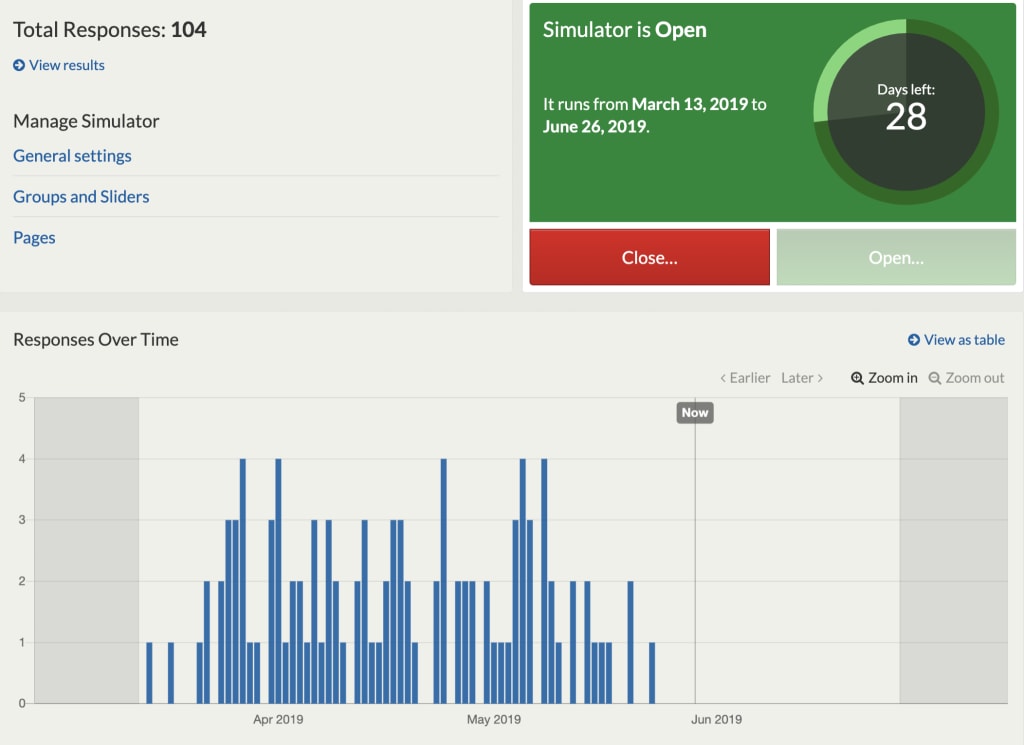The height and width of the screenshot is (745, 1024).
Task: Go to Groups and Sliders
Action: 81,197
